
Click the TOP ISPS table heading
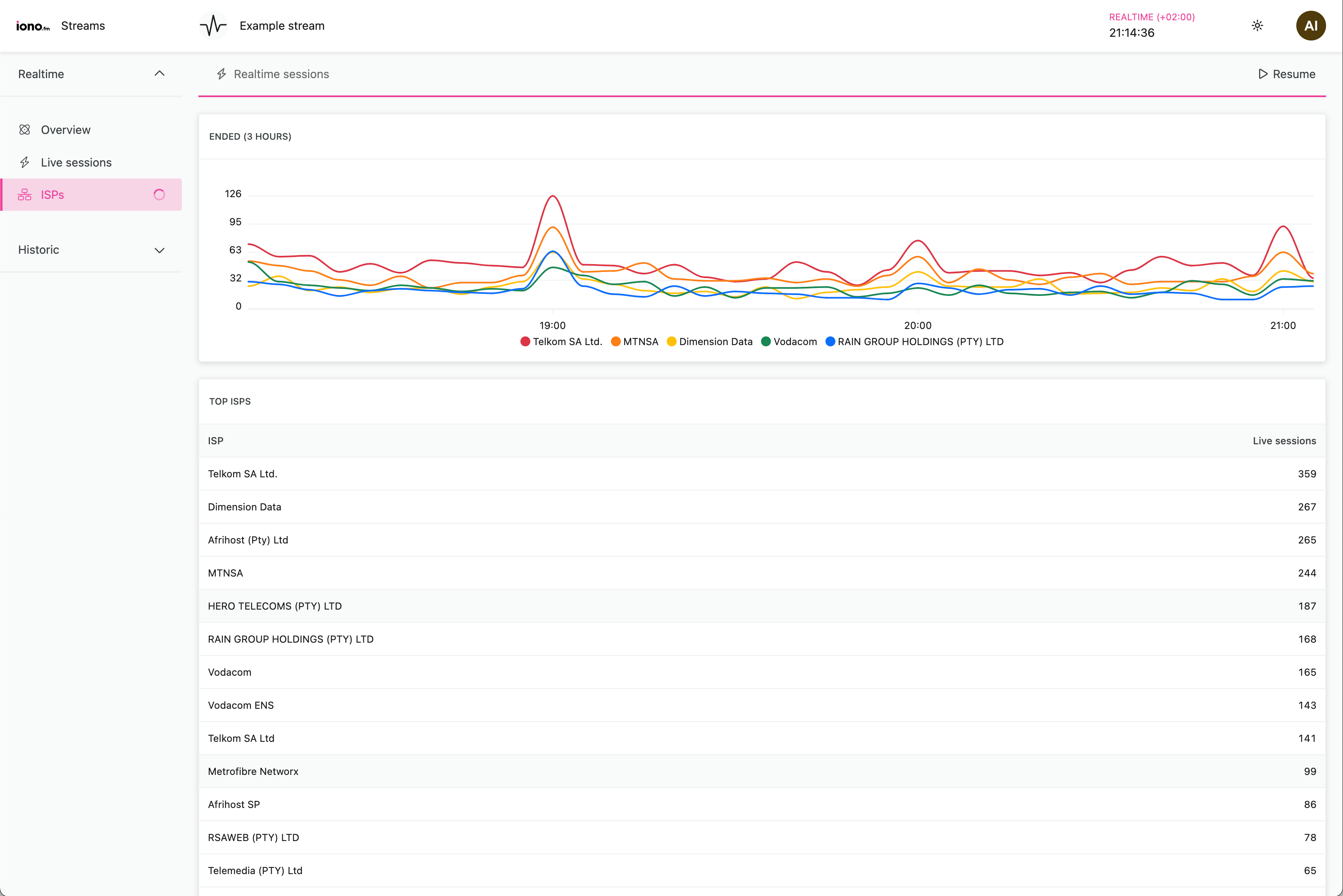tap(230, 402)
